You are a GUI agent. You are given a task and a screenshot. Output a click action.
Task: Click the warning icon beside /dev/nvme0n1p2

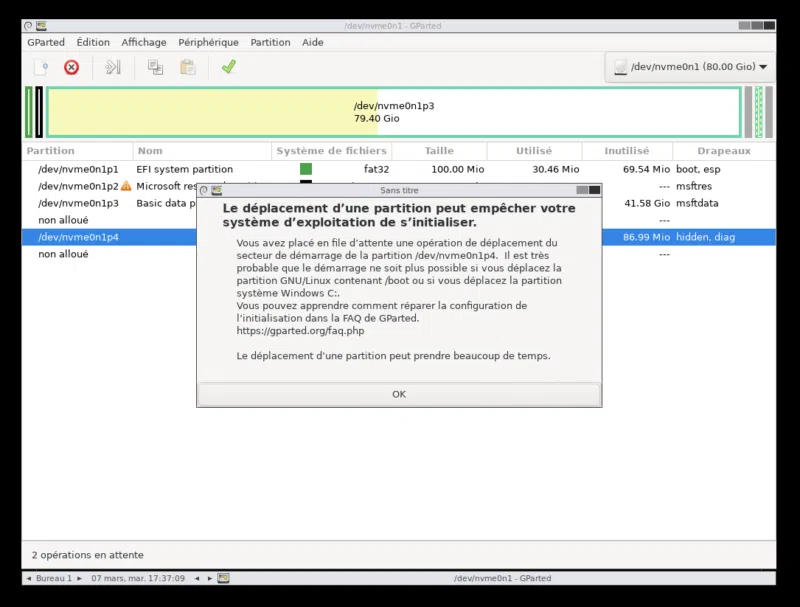click(x=126, y=186)
